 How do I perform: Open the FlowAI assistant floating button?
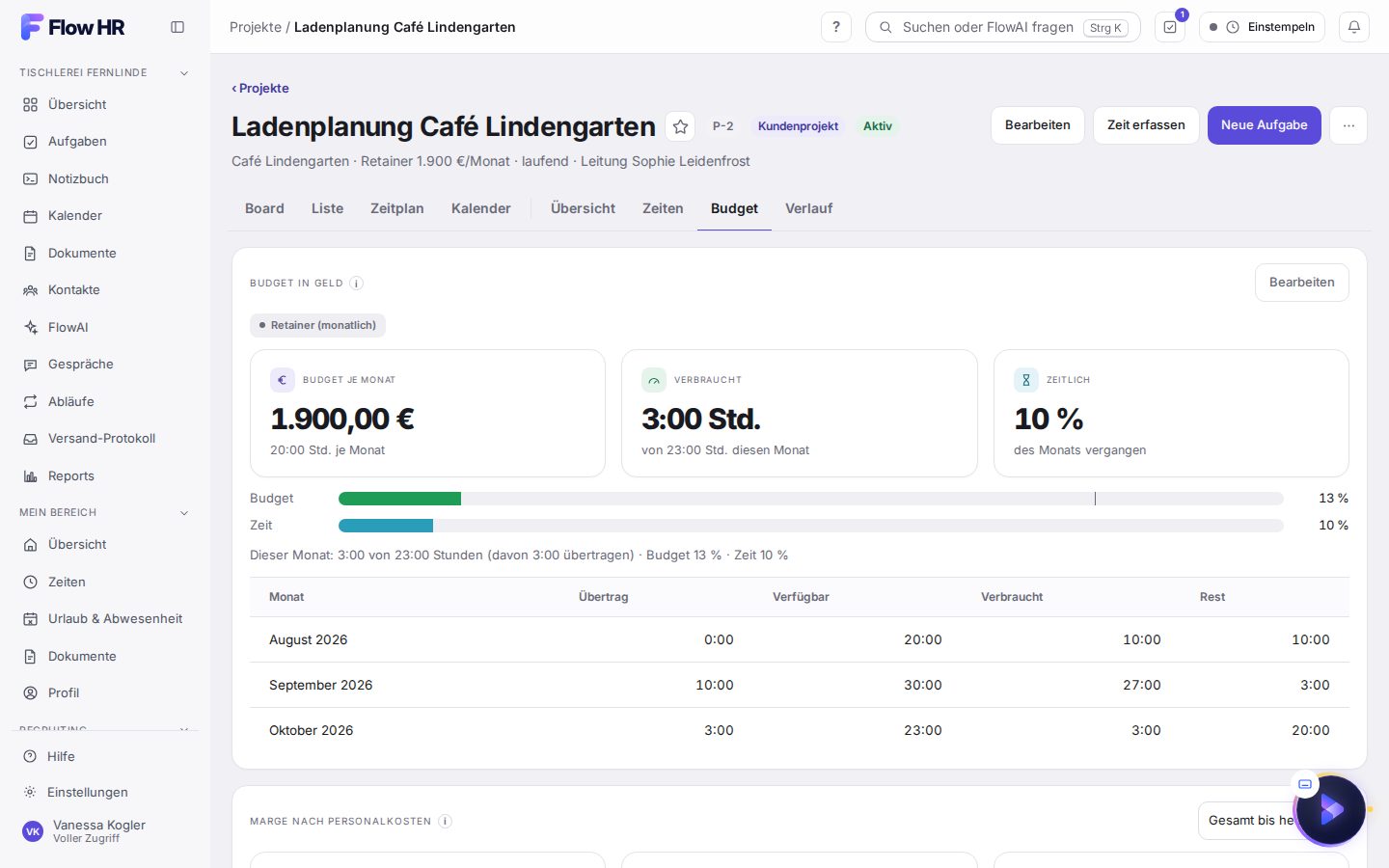pyautogui.click(x=1331, y=810)
